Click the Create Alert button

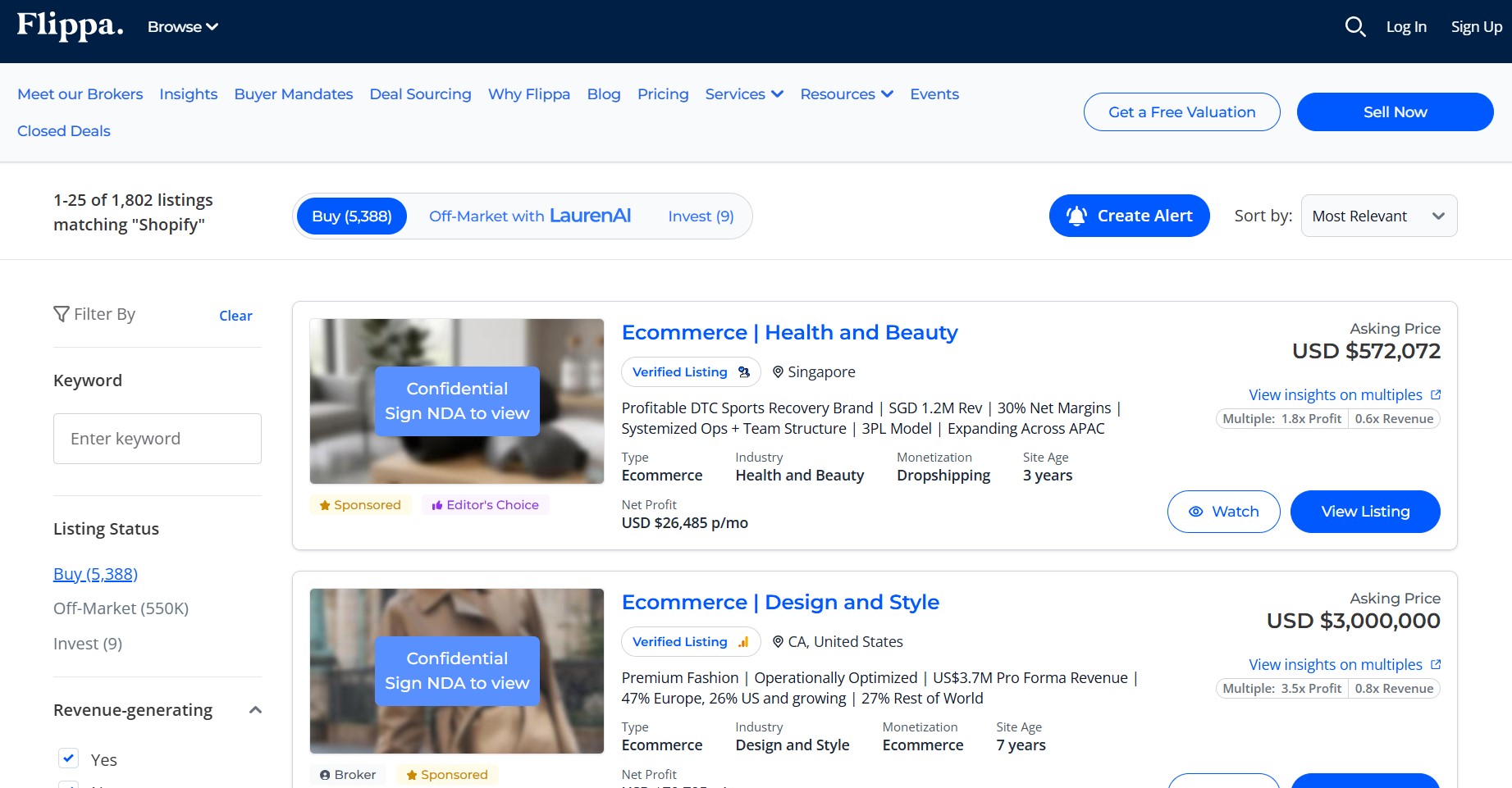[x=1130, y=216]
